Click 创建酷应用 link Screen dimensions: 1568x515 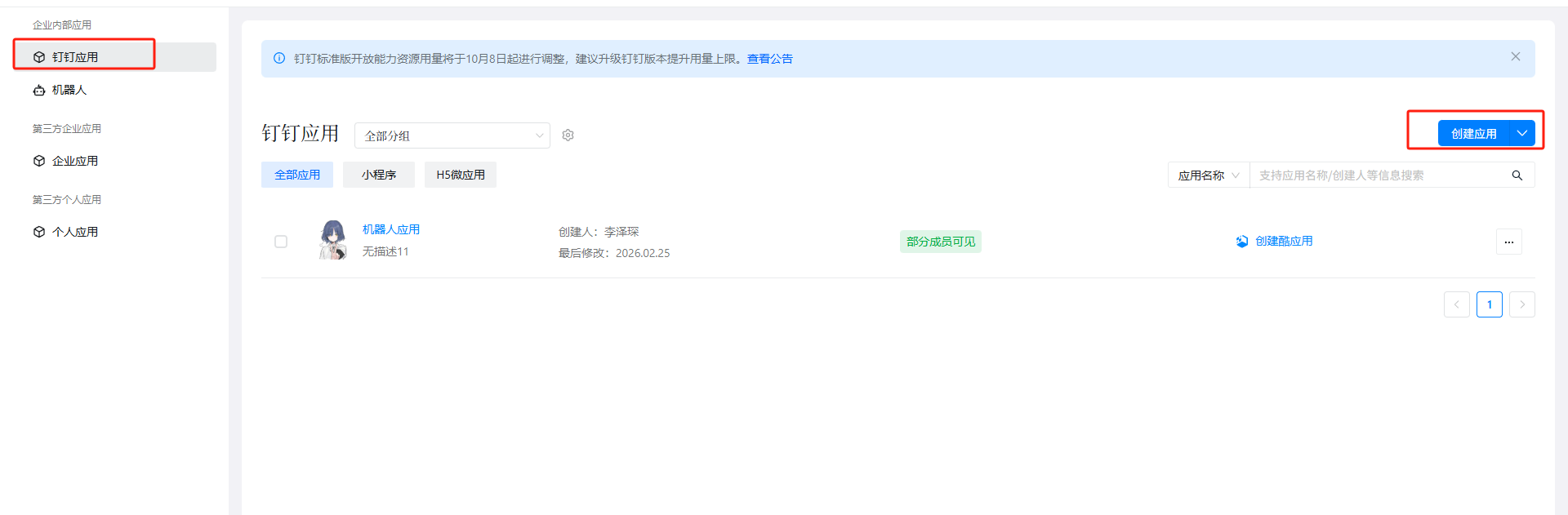click(1283, 242)
